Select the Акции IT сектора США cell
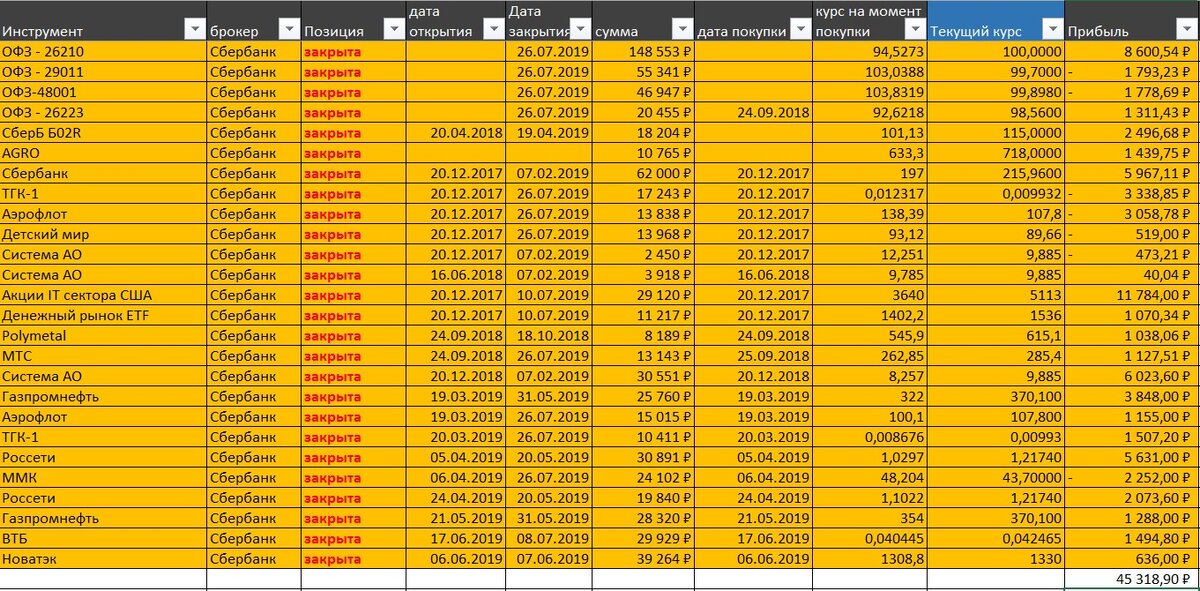This screenshot has height=591, width=1200. [103, 295]
